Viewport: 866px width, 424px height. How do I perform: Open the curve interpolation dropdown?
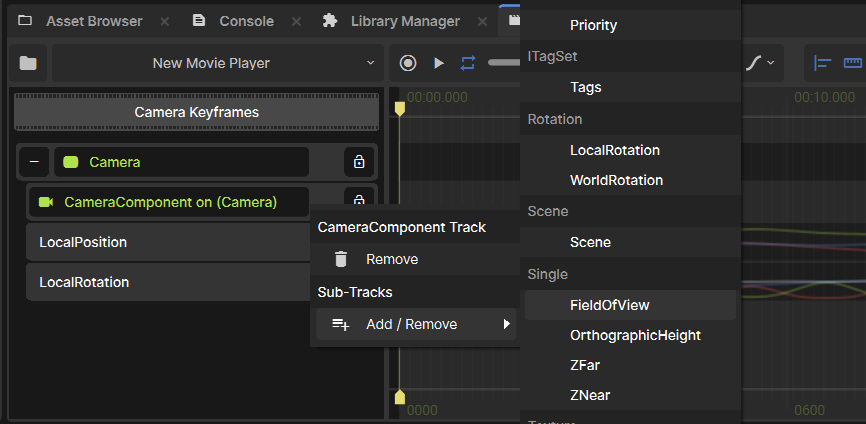click(760, 63)
